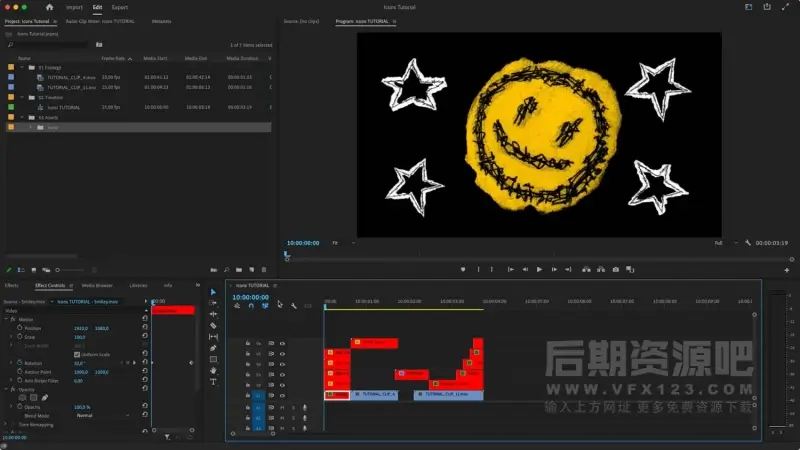Screen dimensions: 800x450
Task: Open timeline wrench display settings
Action: point(293,305)
